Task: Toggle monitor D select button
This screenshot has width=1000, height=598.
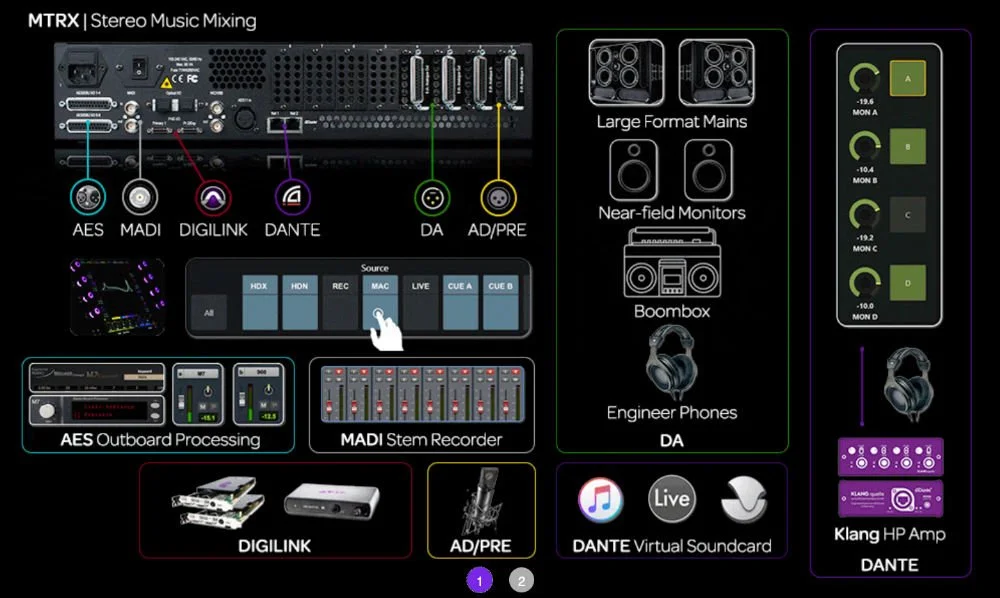Action: point(908,283)
